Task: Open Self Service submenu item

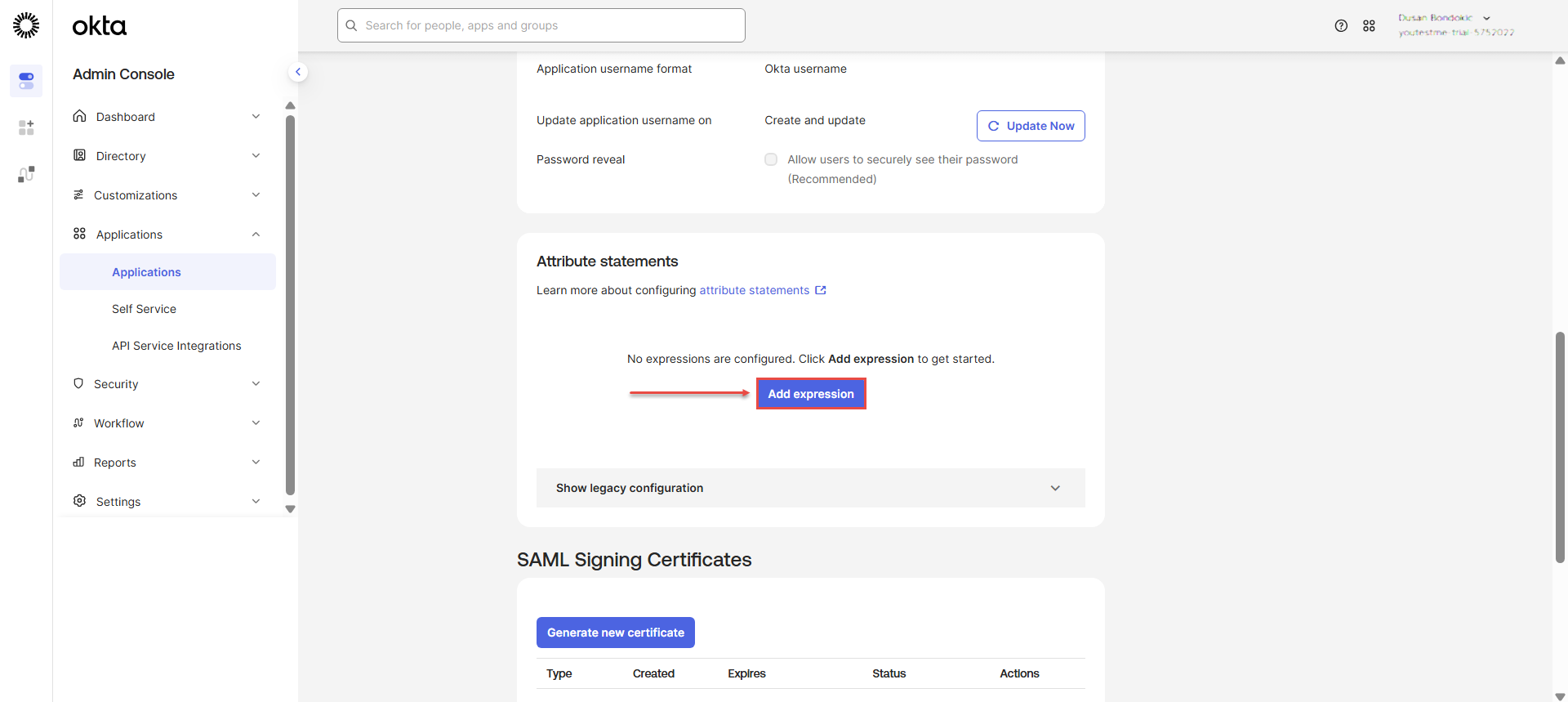Action: [144, 309]
